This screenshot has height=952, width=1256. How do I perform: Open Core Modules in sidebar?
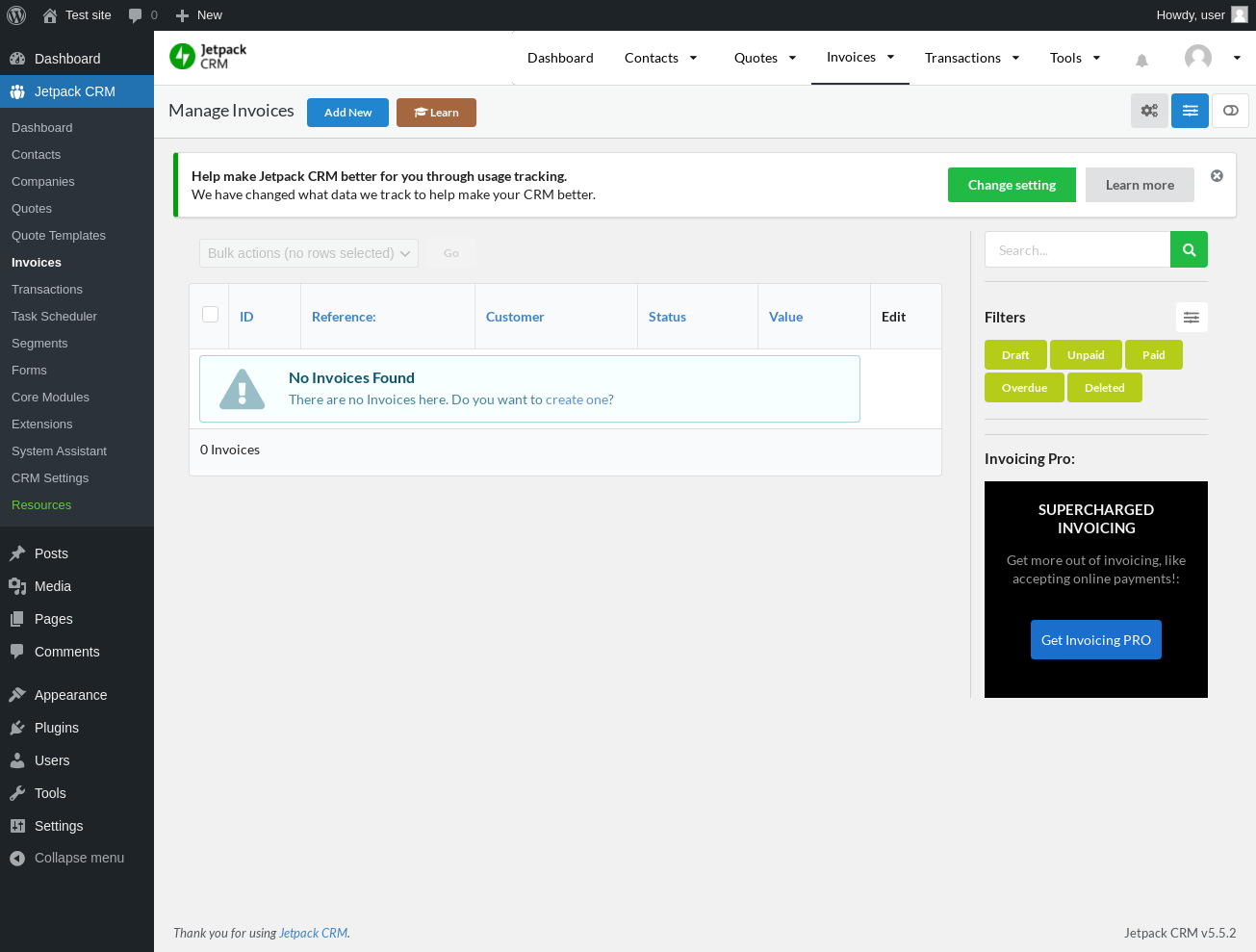click(x=50, y=398)
